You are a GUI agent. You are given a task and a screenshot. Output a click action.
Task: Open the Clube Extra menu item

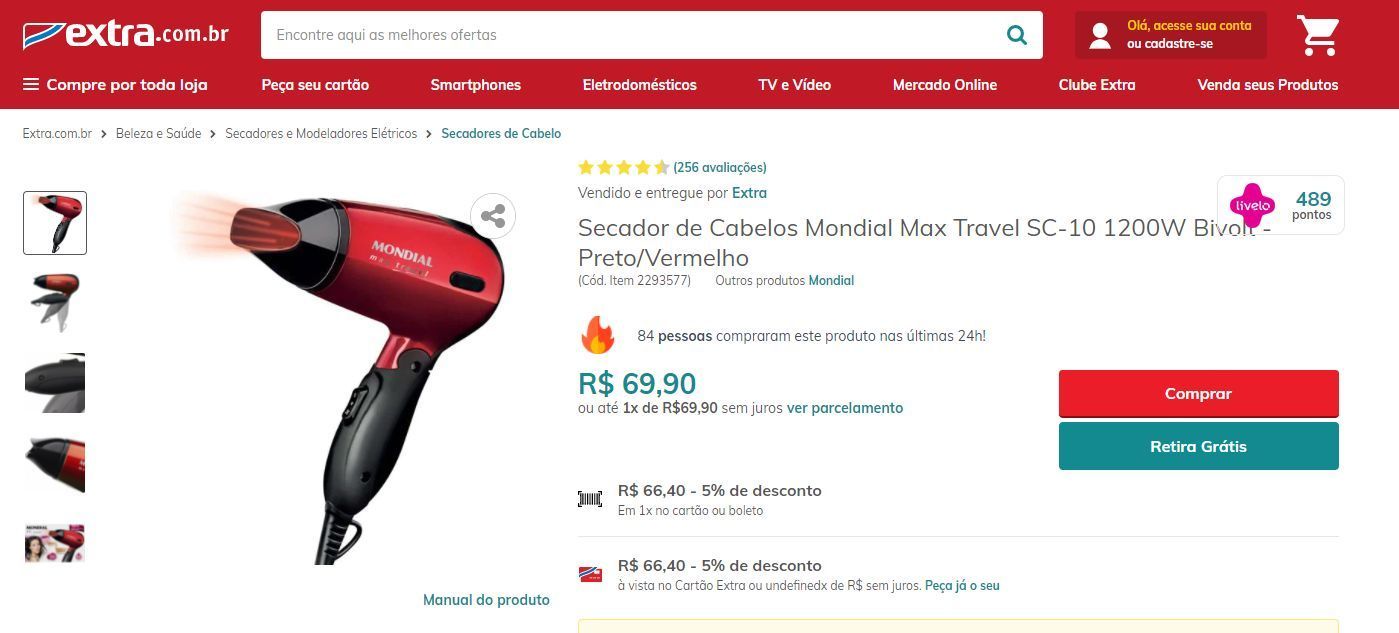1097,85
